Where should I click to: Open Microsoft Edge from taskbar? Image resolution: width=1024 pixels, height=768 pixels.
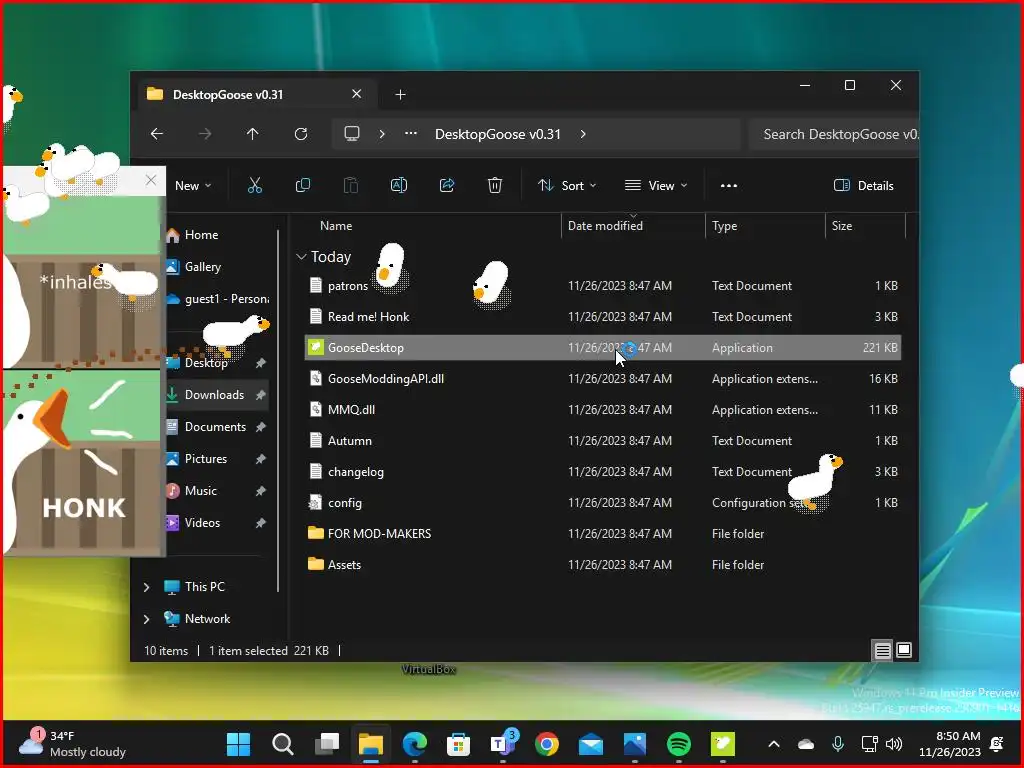click(415, 744)
